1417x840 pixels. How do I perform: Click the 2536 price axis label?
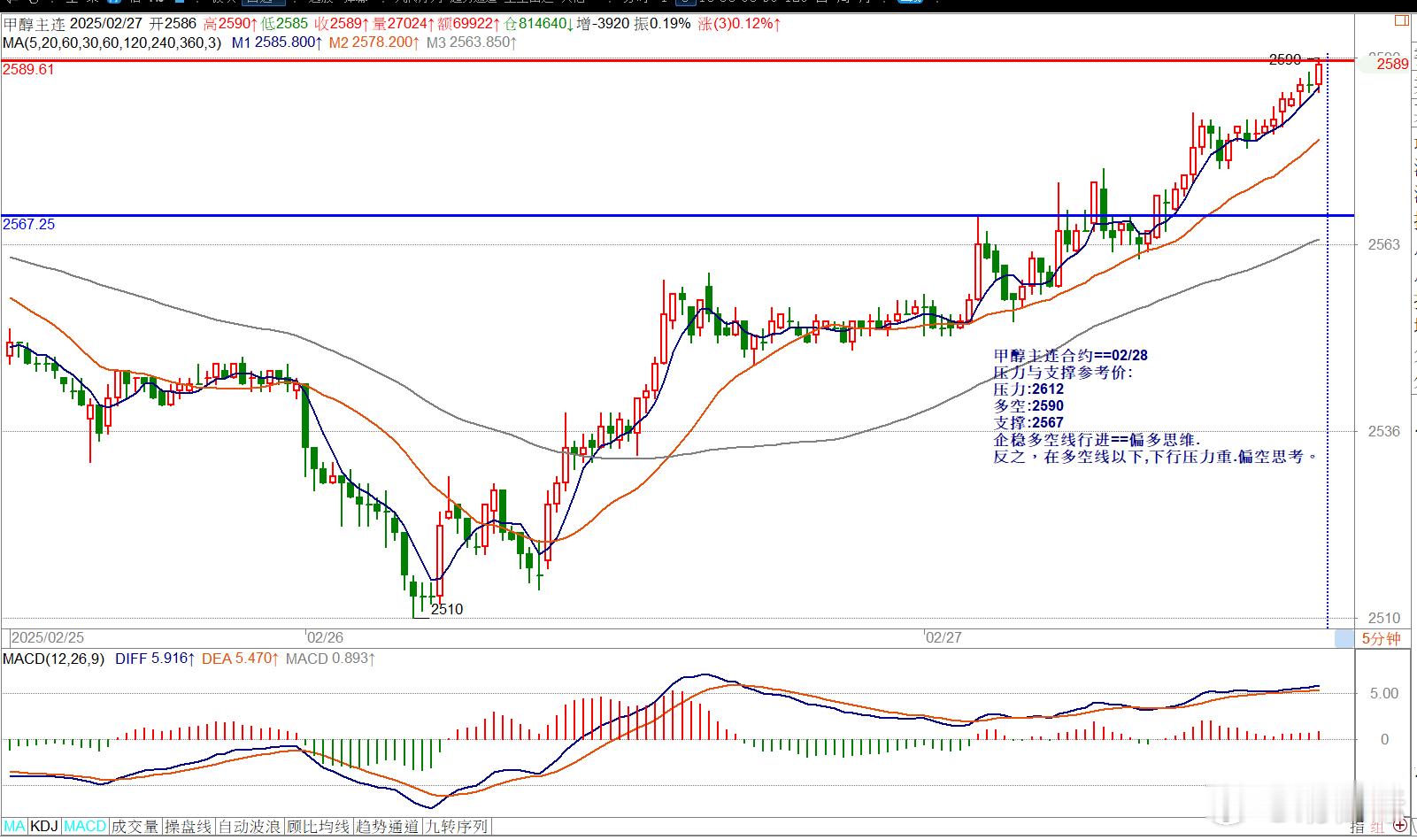coord(1384,431)
